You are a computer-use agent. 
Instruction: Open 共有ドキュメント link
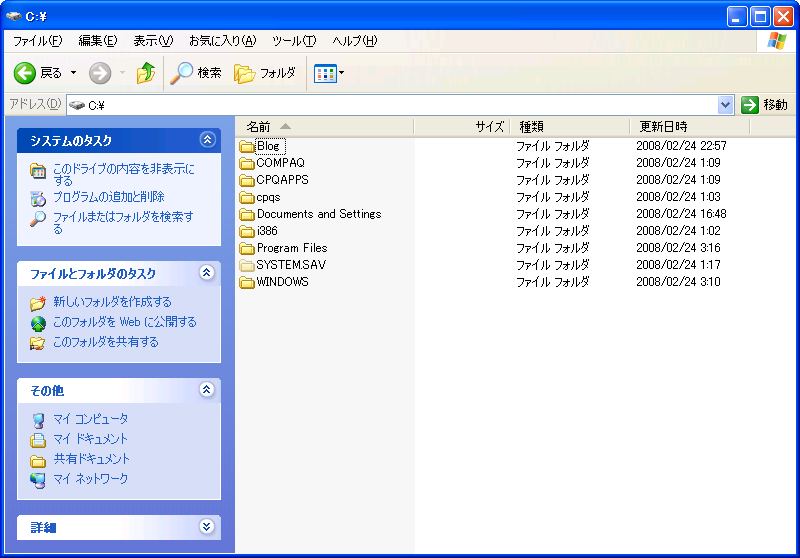tap(92, 459)
